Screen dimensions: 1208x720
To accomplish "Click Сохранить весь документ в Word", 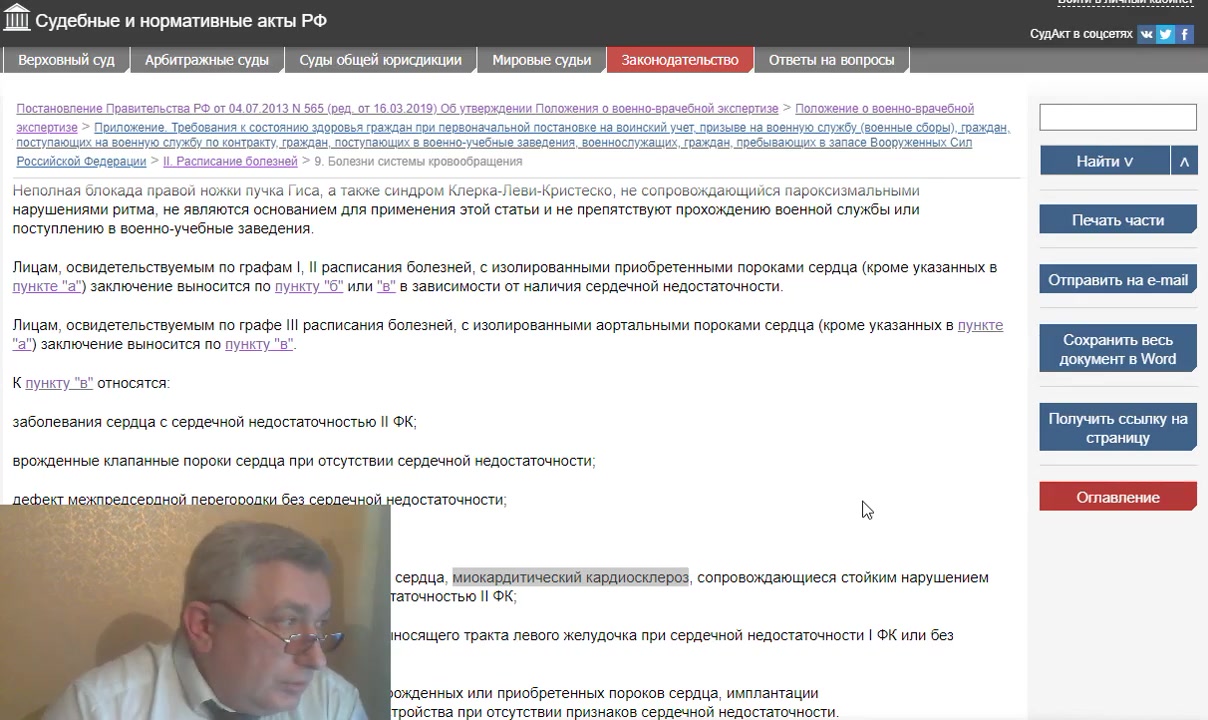I will [1118, 349].
